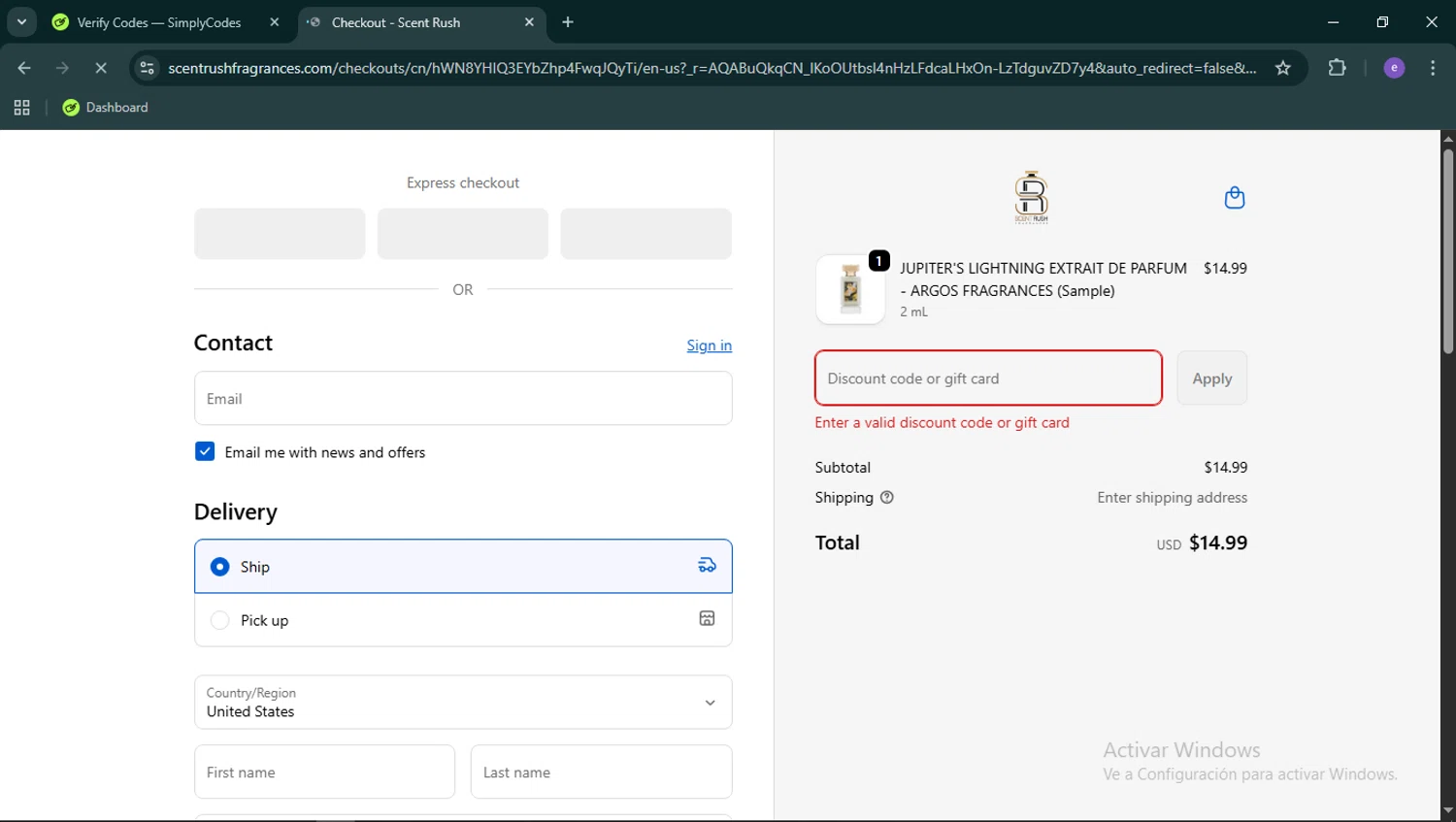Open the tab search dropdown arrow
This screenshot has width=1456, height=822.
pyautogui.click(x=21, y=21)
